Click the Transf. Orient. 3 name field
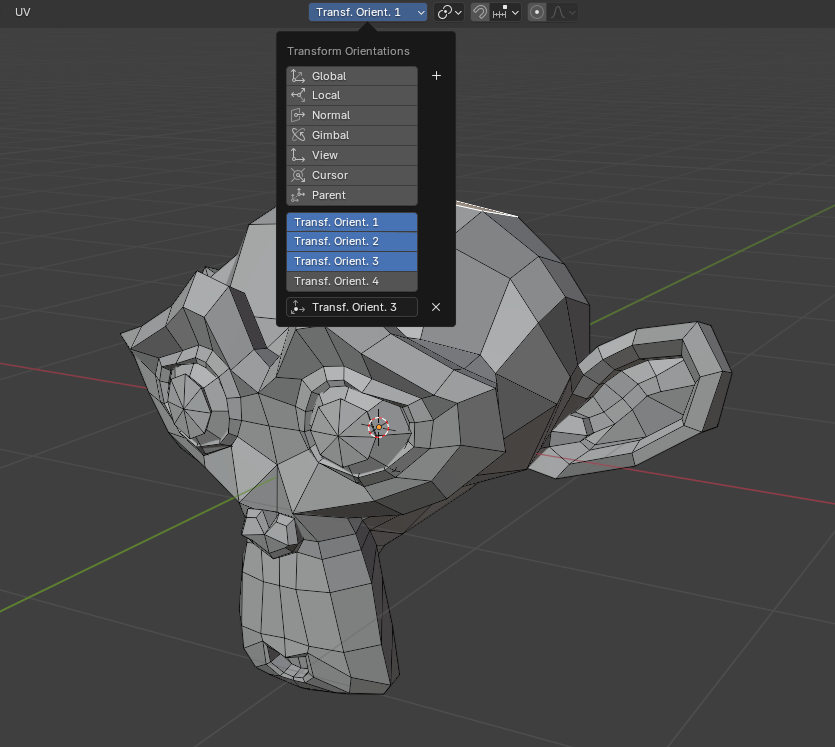 352,307
